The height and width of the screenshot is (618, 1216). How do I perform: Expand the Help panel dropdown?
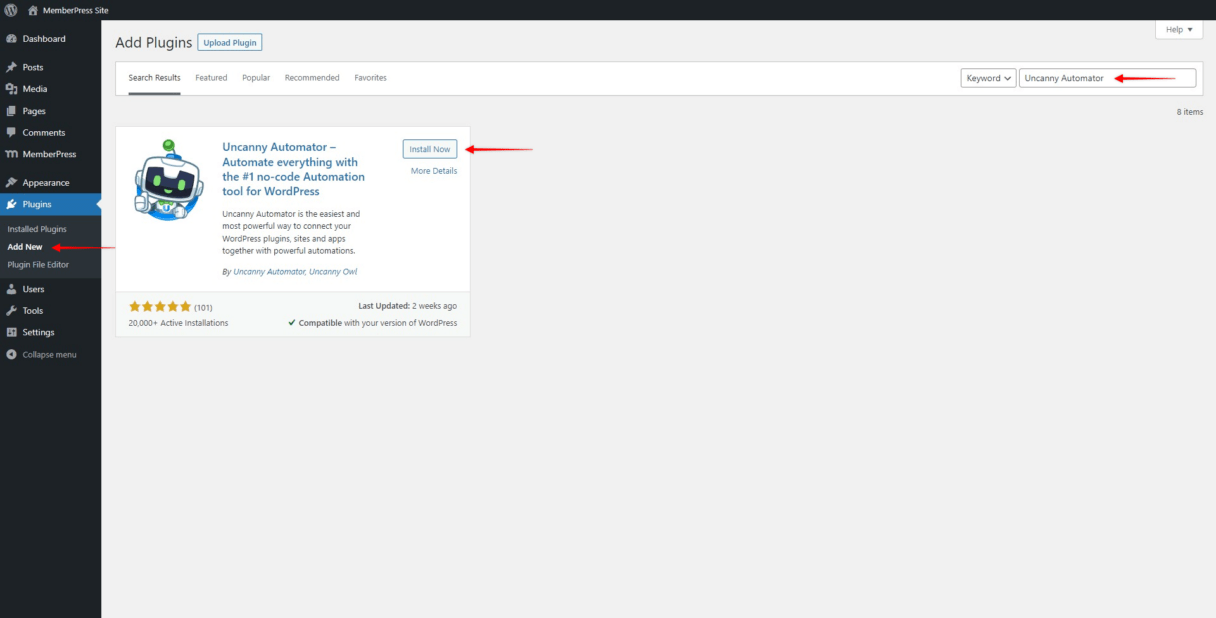coord(1179,30)
